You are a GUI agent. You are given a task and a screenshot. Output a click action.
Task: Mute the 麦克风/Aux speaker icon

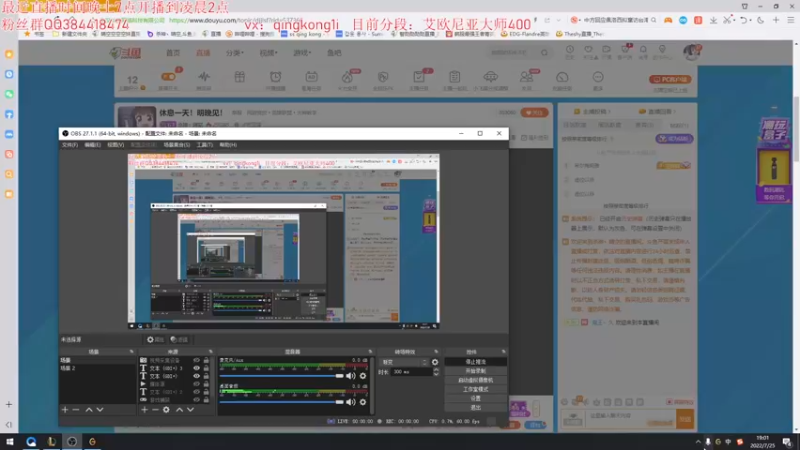coord(351,376)
